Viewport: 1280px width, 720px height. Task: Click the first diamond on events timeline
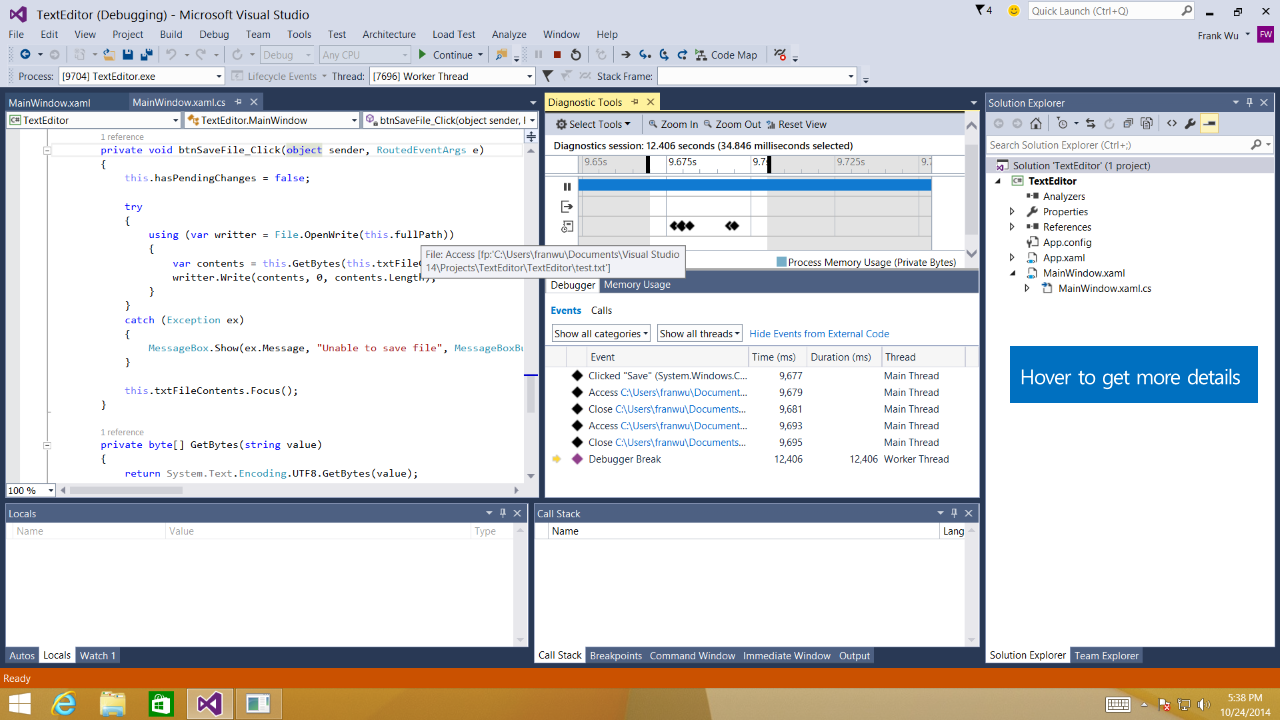pyautogui.click(x=675, y=226)
